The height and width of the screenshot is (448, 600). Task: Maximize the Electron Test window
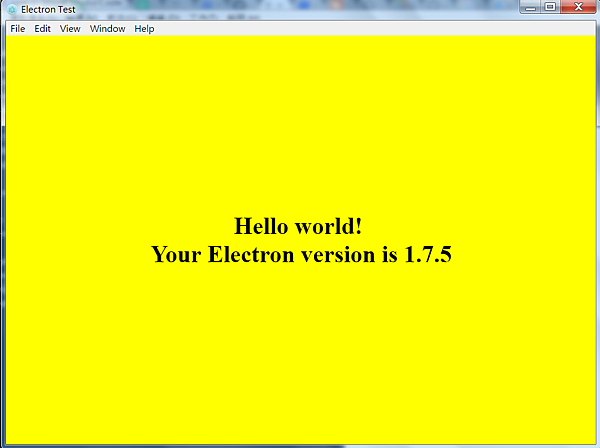point(550,7)
